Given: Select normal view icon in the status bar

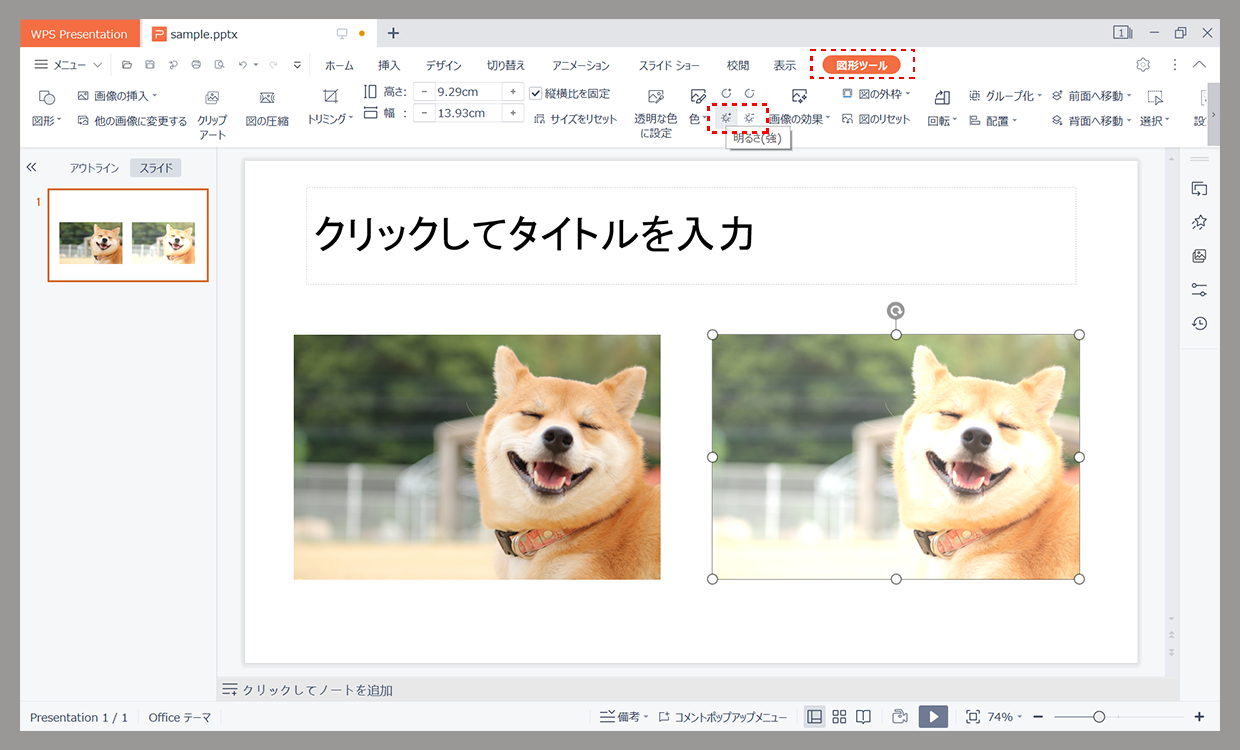Looking at the screenshot, I should [815, 717].
